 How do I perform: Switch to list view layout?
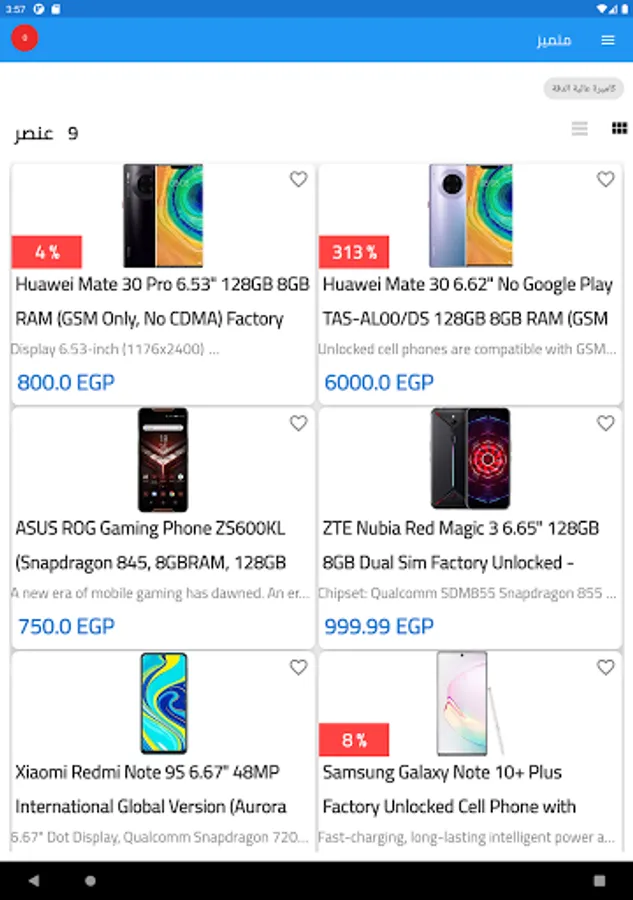click(580, 128)
